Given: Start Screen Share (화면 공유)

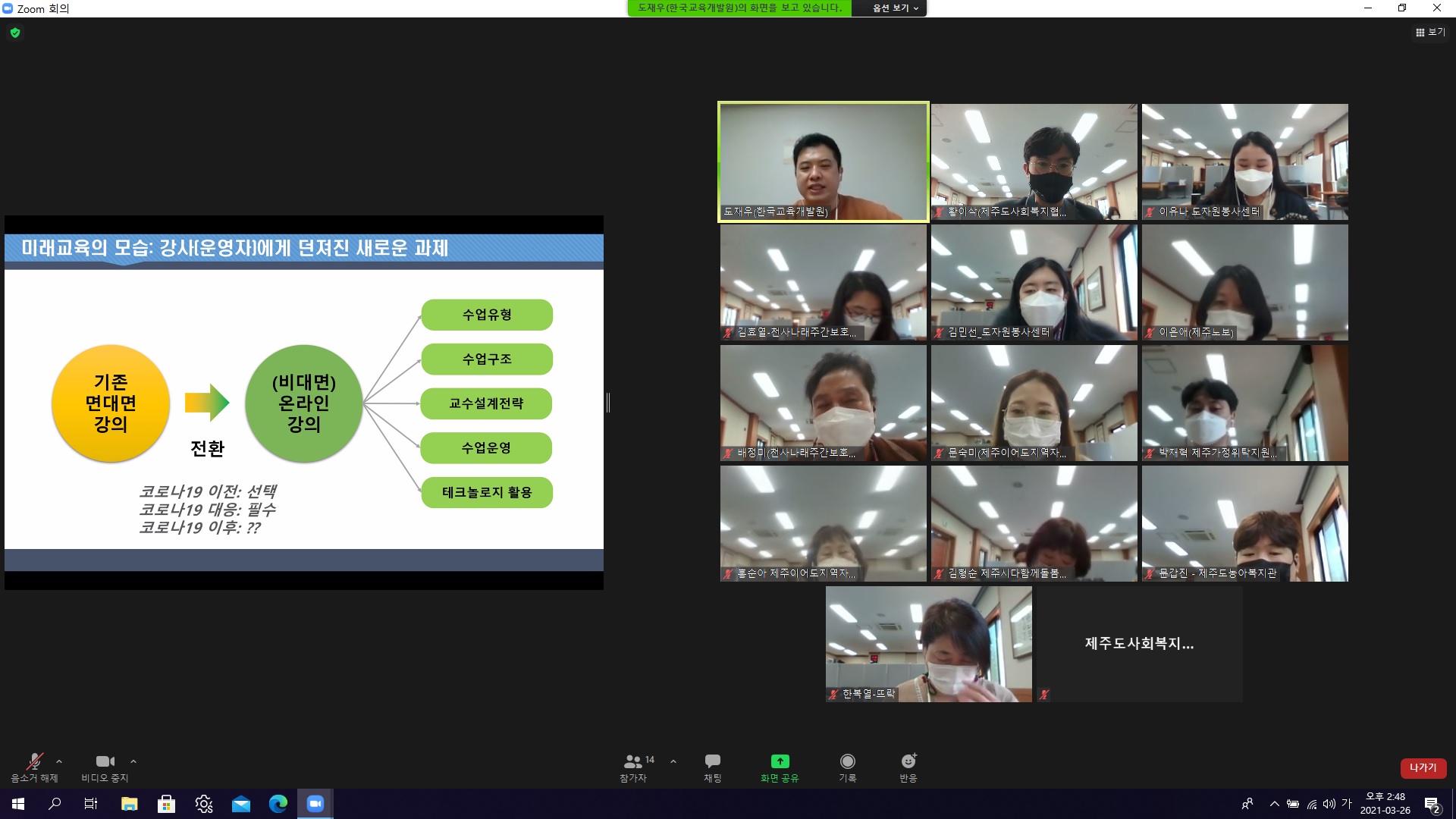Looking at the screenshot, I should [x=780, y=767].
